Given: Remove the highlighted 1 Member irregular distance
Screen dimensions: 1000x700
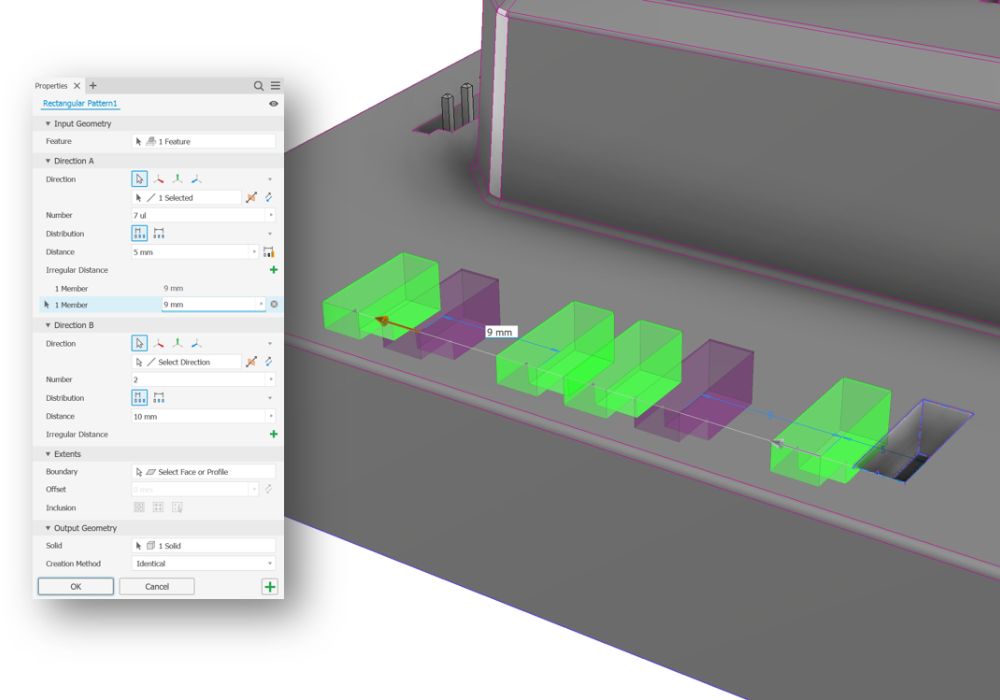Looking at the screenshot, I should click(274, 304).
